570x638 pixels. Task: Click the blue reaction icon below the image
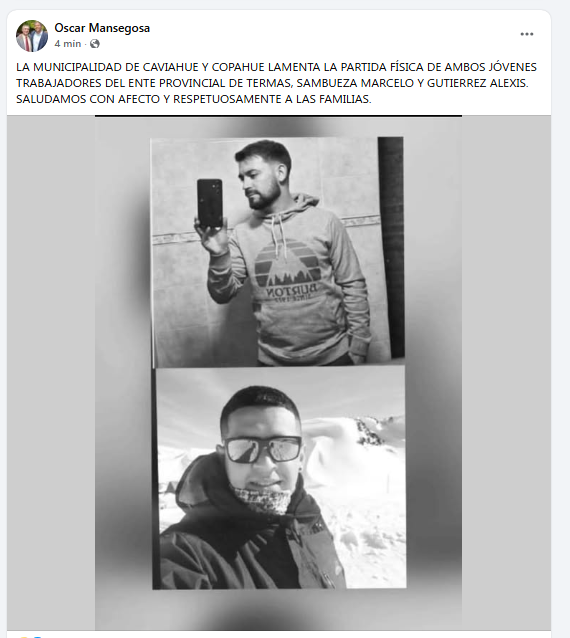coord(37,636)
